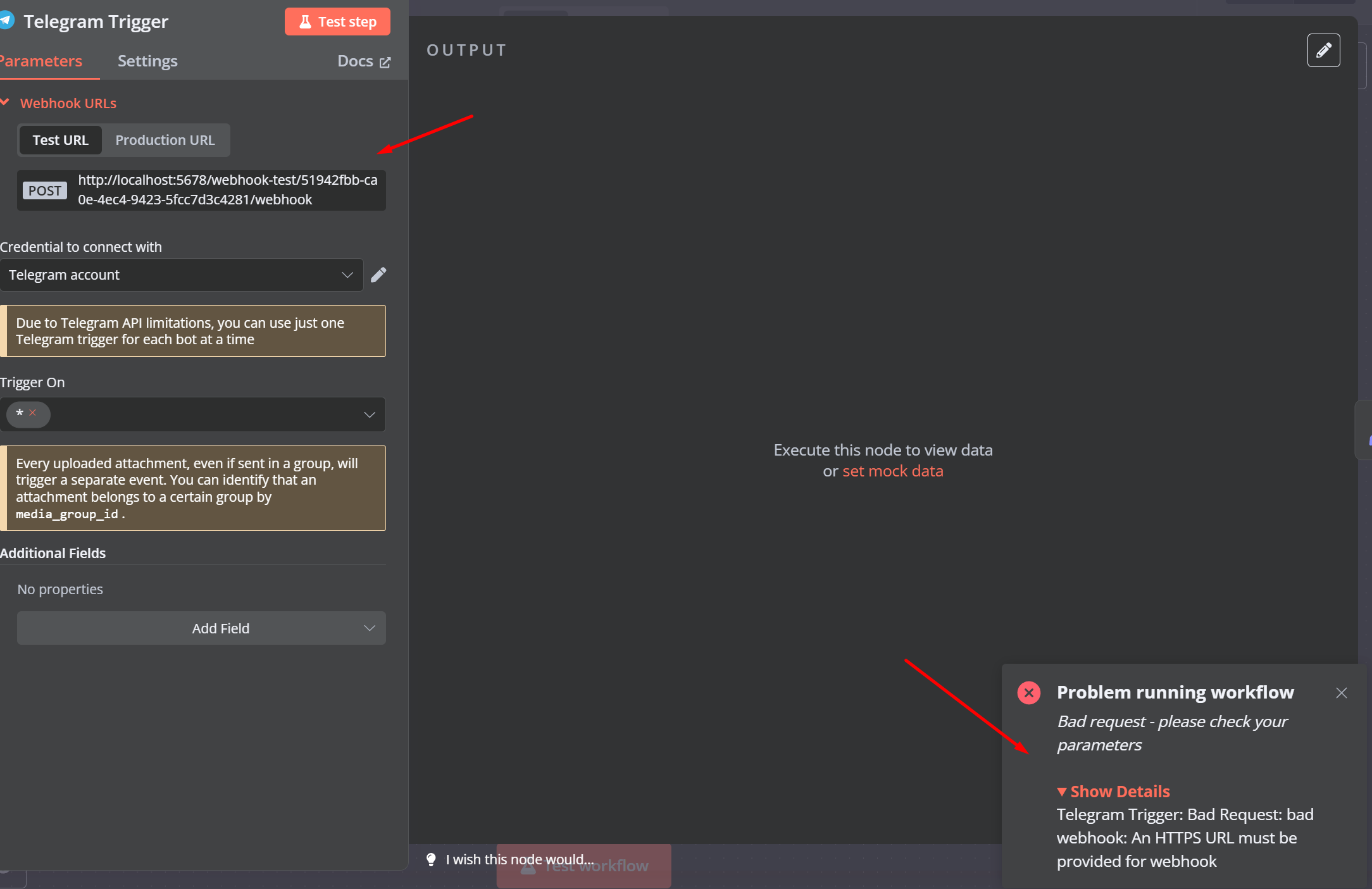
Task: Click the POST method label on the webhook URL
Action: tap(44, 190)
